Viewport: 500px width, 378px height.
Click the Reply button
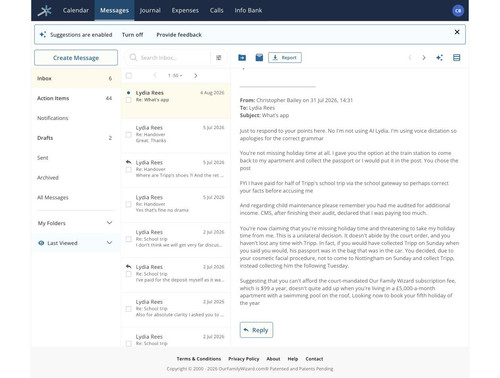click(256, 330)
